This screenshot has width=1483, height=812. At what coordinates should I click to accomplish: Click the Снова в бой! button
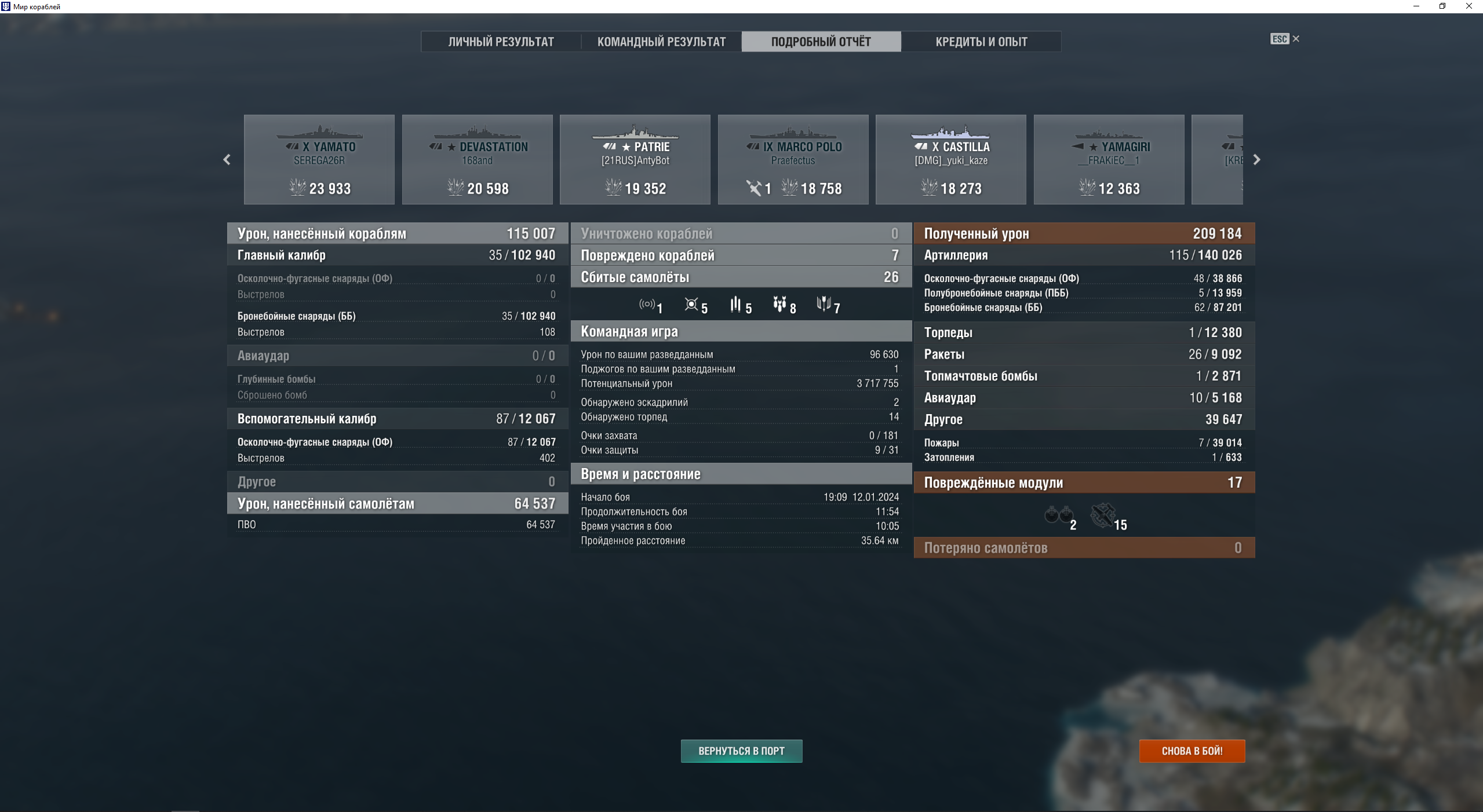pos(1192,751)
